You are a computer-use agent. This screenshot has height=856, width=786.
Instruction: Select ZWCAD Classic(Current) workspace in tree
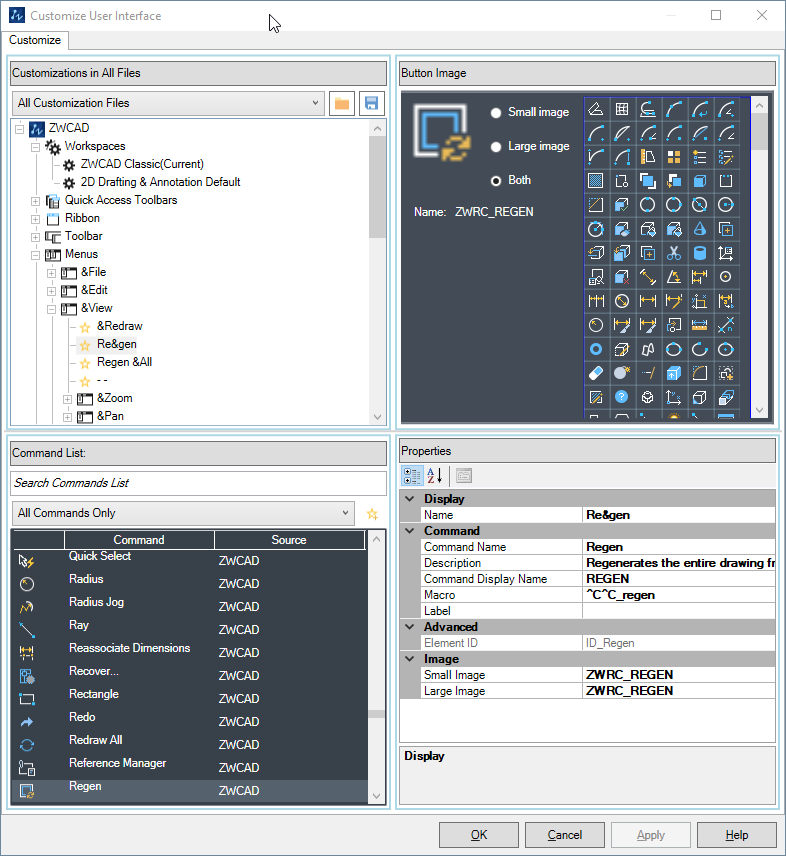coord(142,164)
